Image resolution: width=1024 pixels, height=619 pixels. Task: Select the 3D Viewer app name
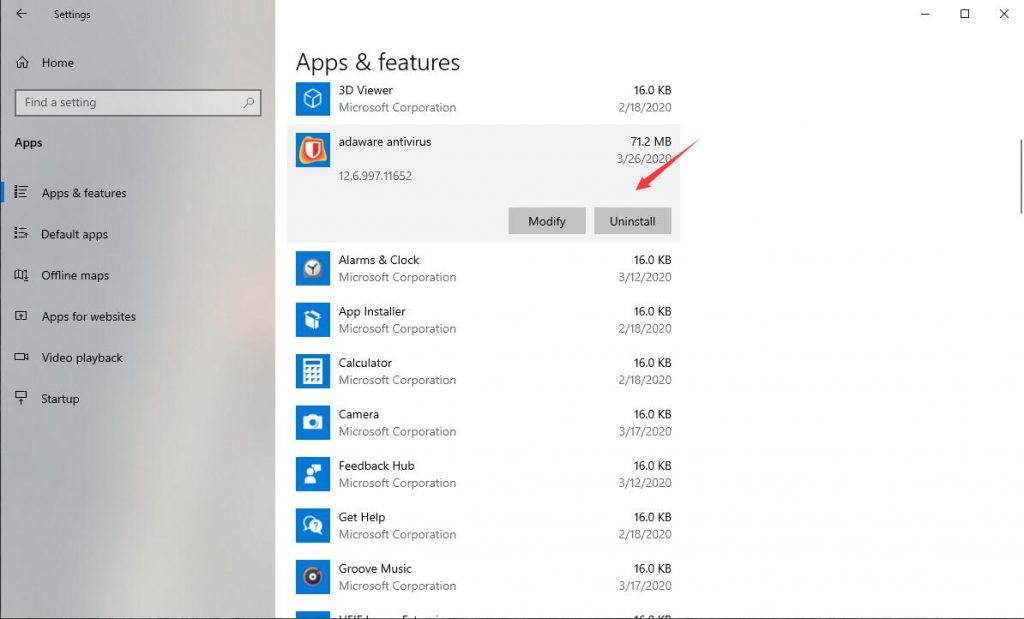click(x=365, y=90)
